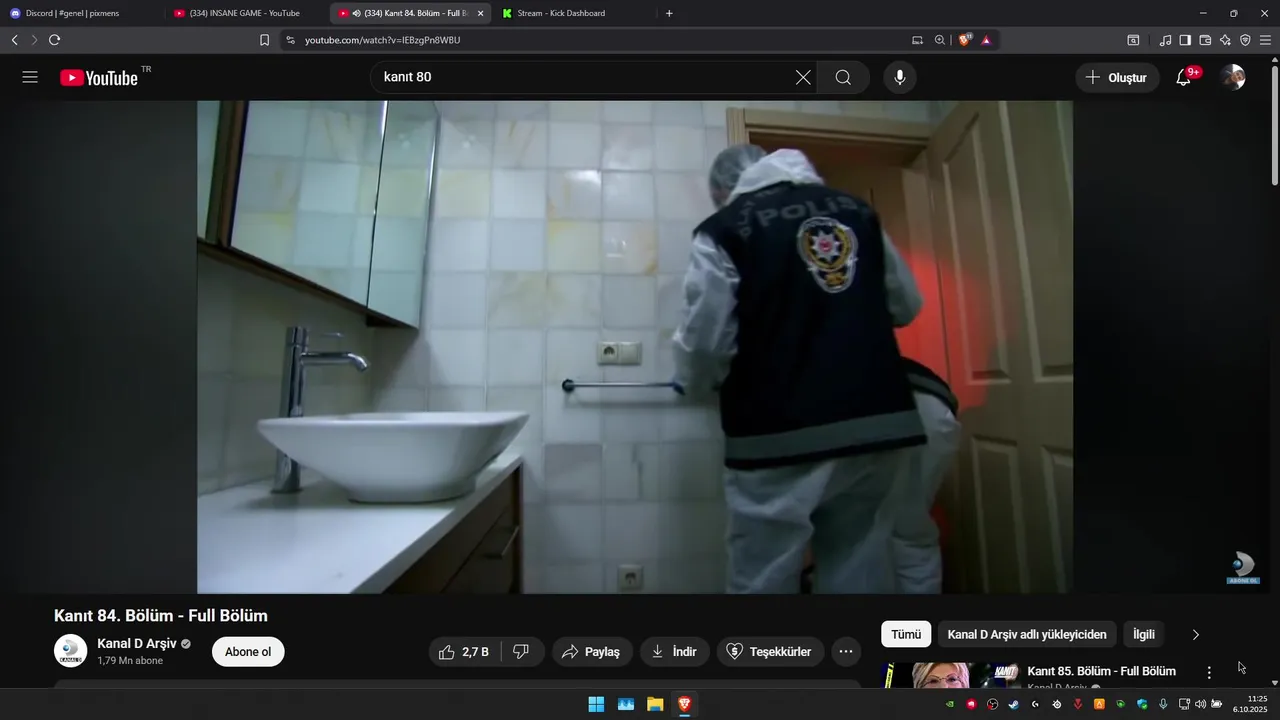Image resolution: width=1280 pixels, height=720 pixels.
Task: Click the 1,79 Mn abone subscriber count
Action: (130, 661)
